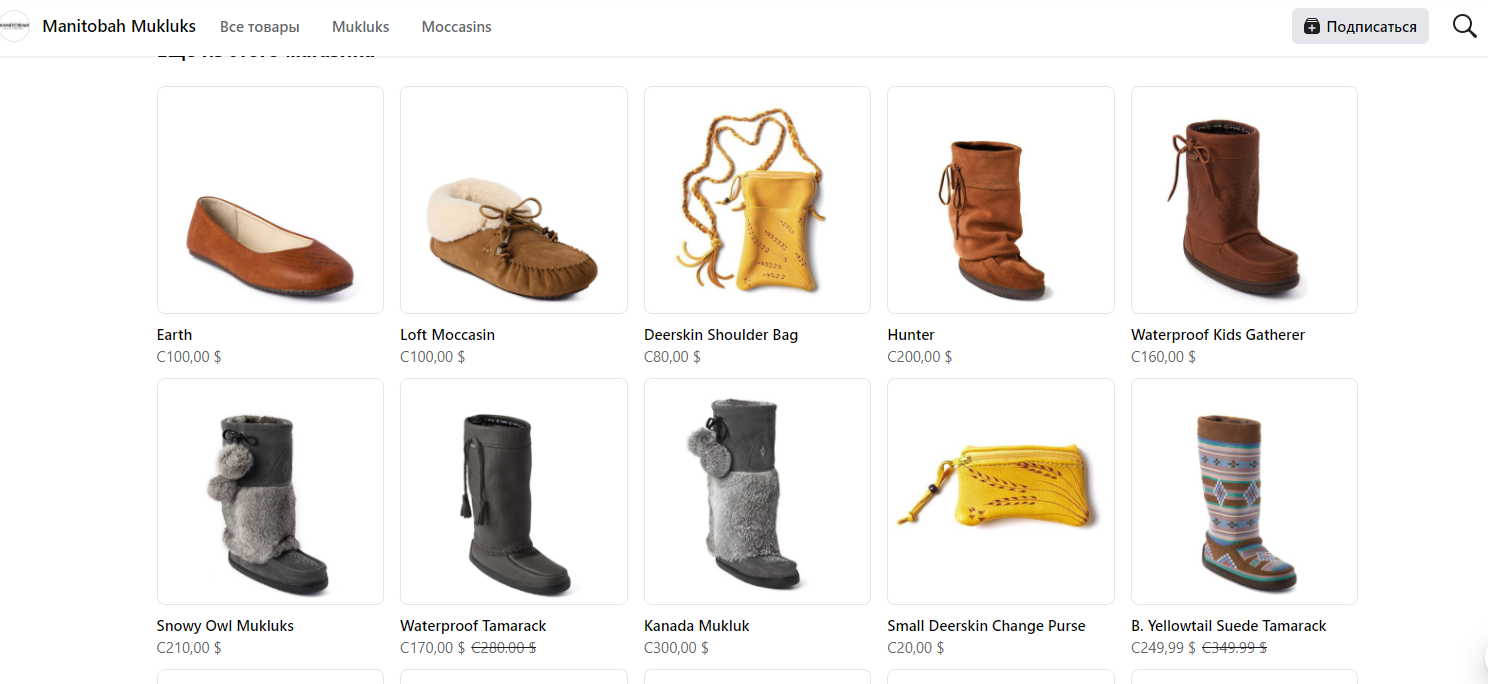
Task: Select the Loft Moccasin product image
Action: 513,200
